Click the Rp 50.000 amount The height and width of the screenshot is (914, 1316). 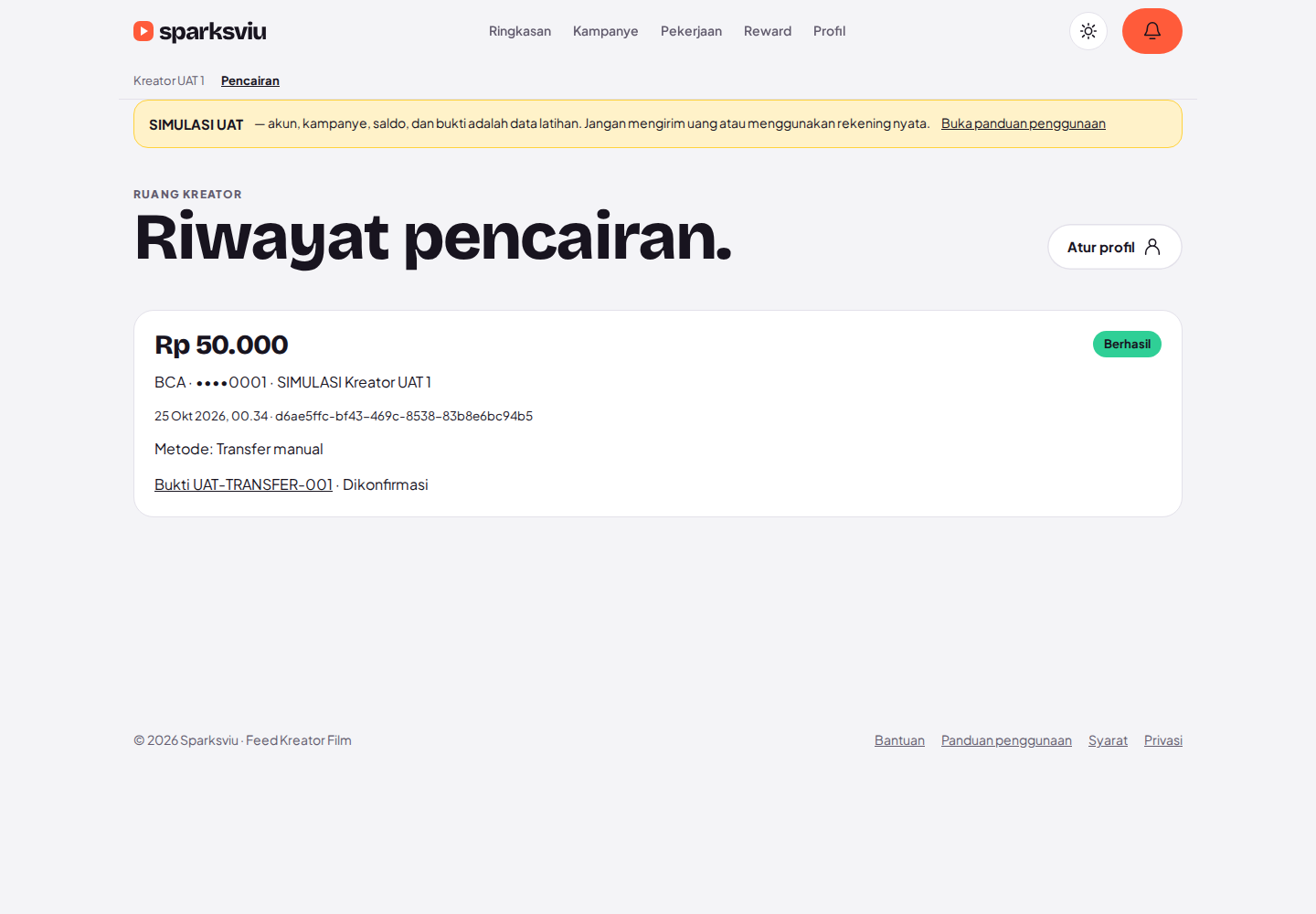pyautogui.click(x=221, y=345)
